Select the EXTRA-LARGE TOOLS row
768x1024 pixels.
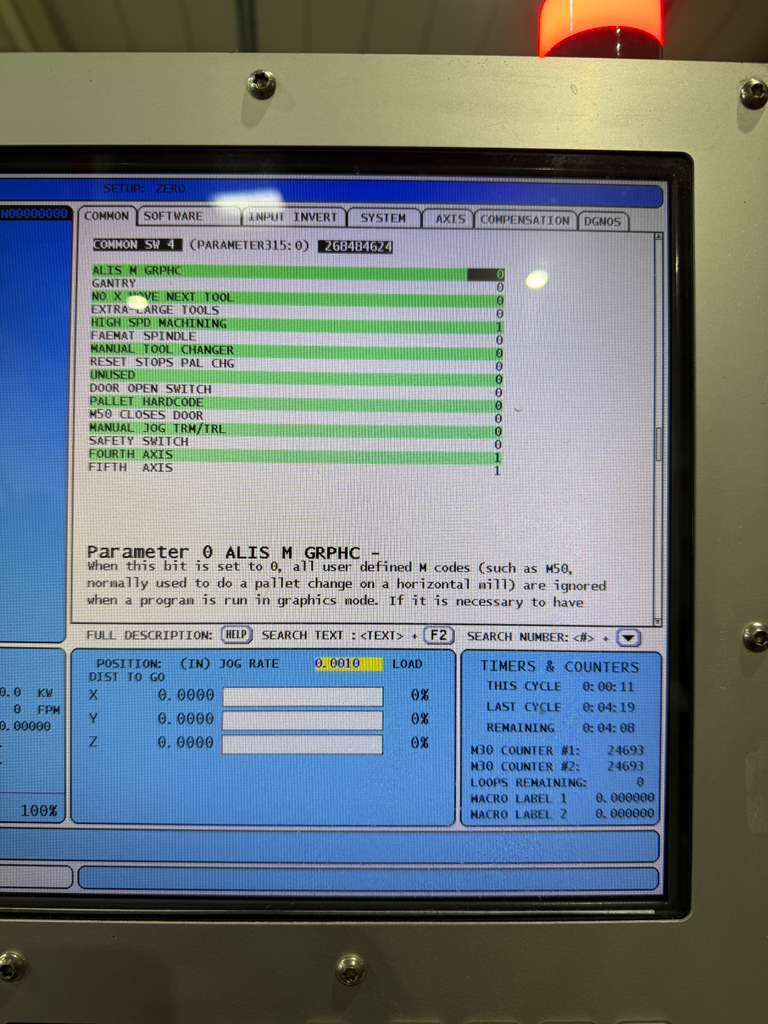tap(298, 311)
